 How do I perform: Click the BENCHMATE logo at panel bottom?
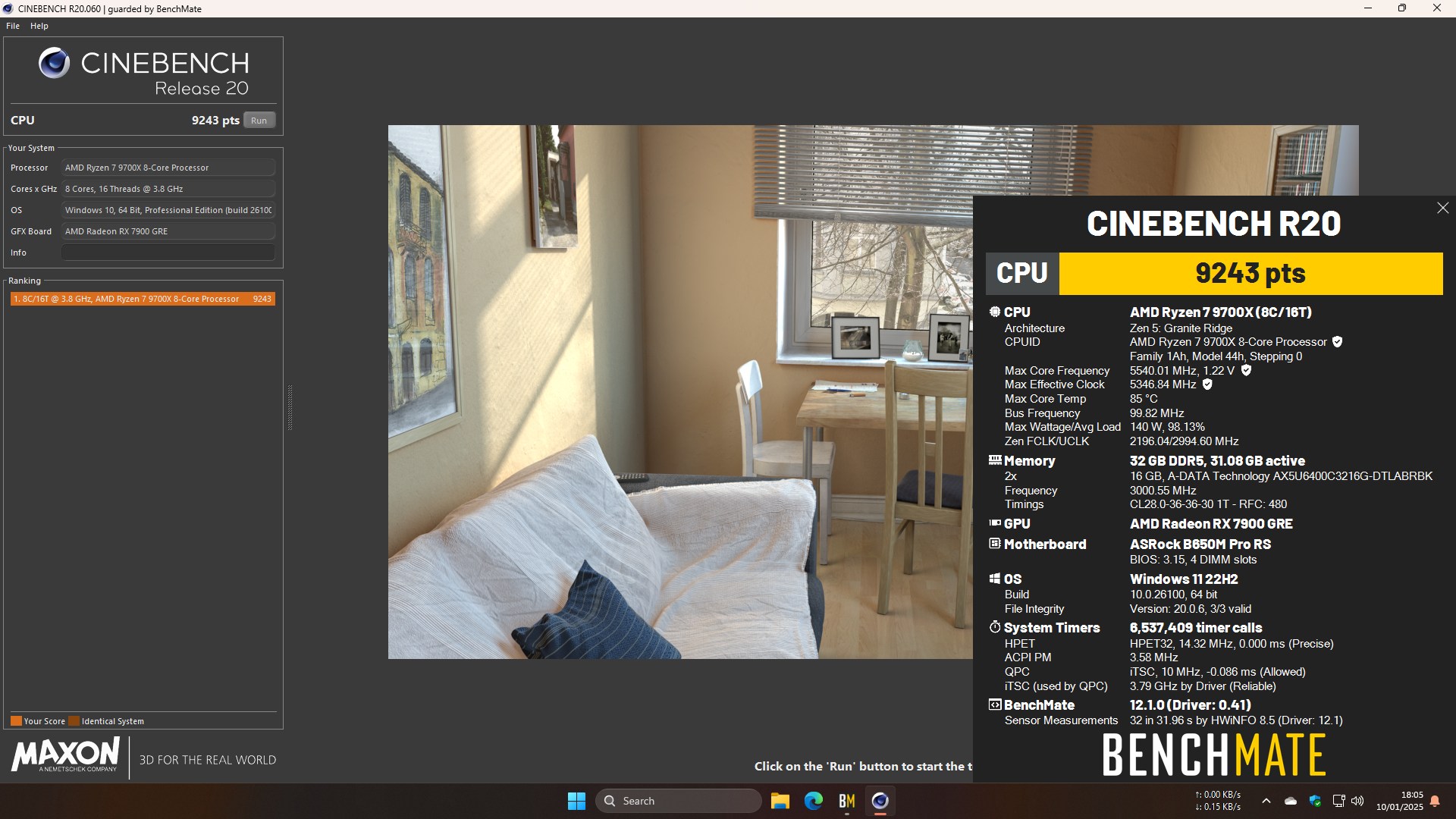pyautogui.click(x=1213, y=755)
